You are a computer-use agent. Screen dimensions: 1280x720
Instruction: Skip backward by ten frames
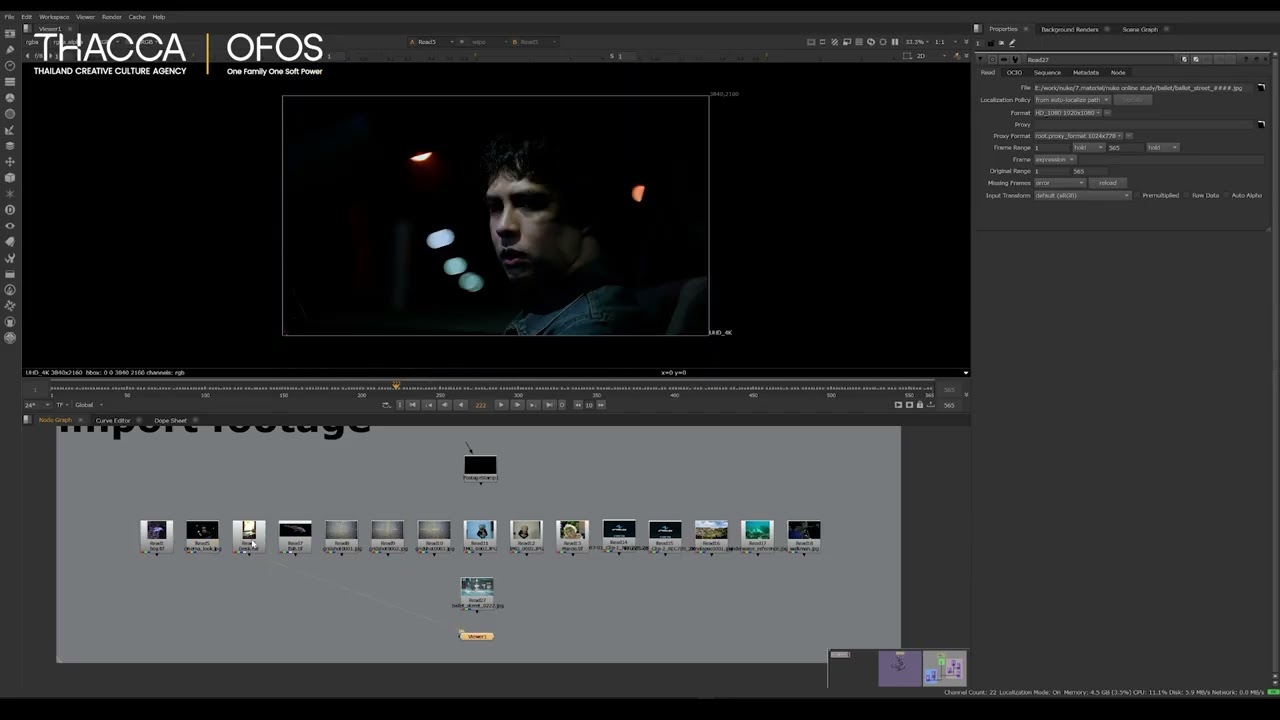[578, 405]
